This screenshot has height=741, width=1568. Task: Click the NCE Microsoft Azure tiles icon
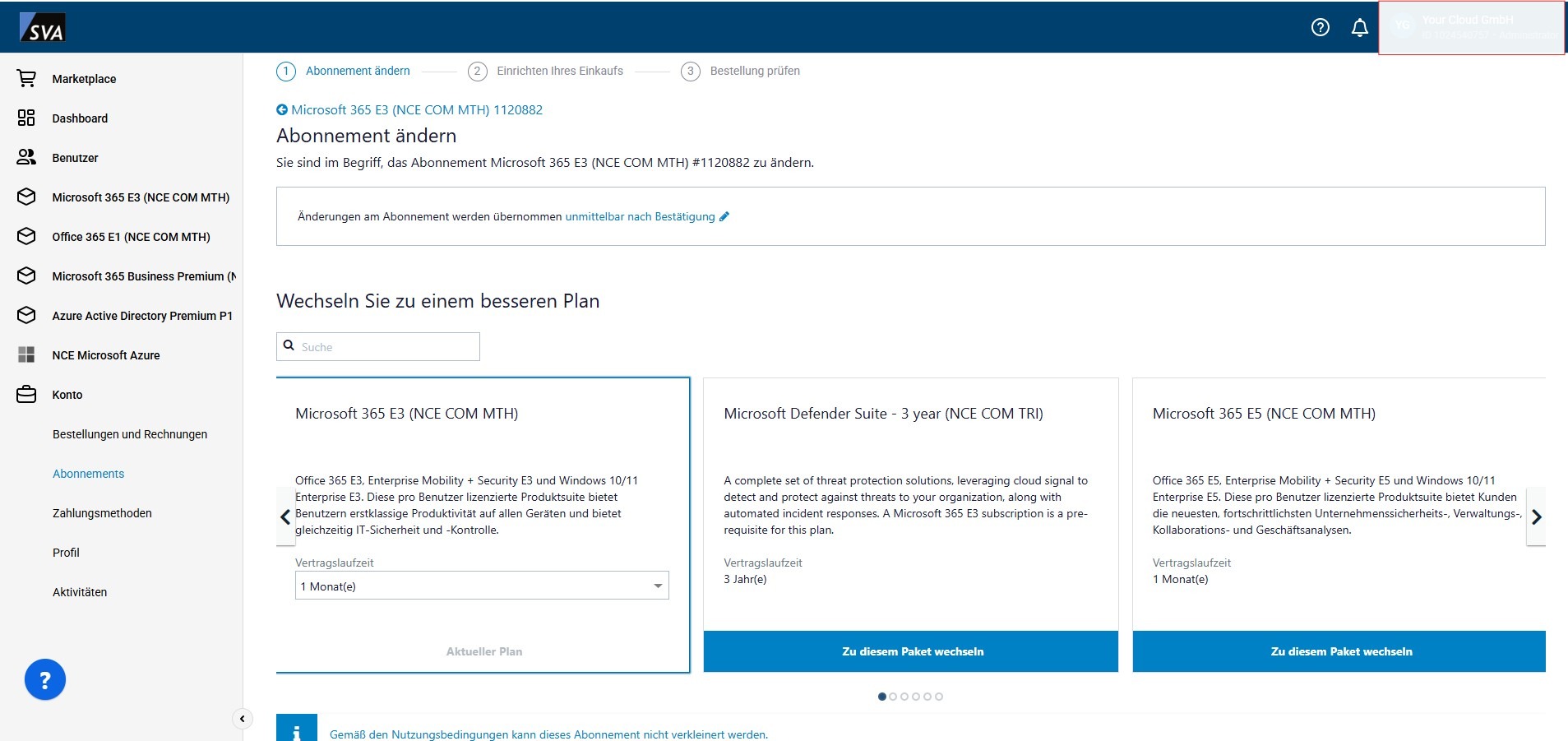click(26, 354)
